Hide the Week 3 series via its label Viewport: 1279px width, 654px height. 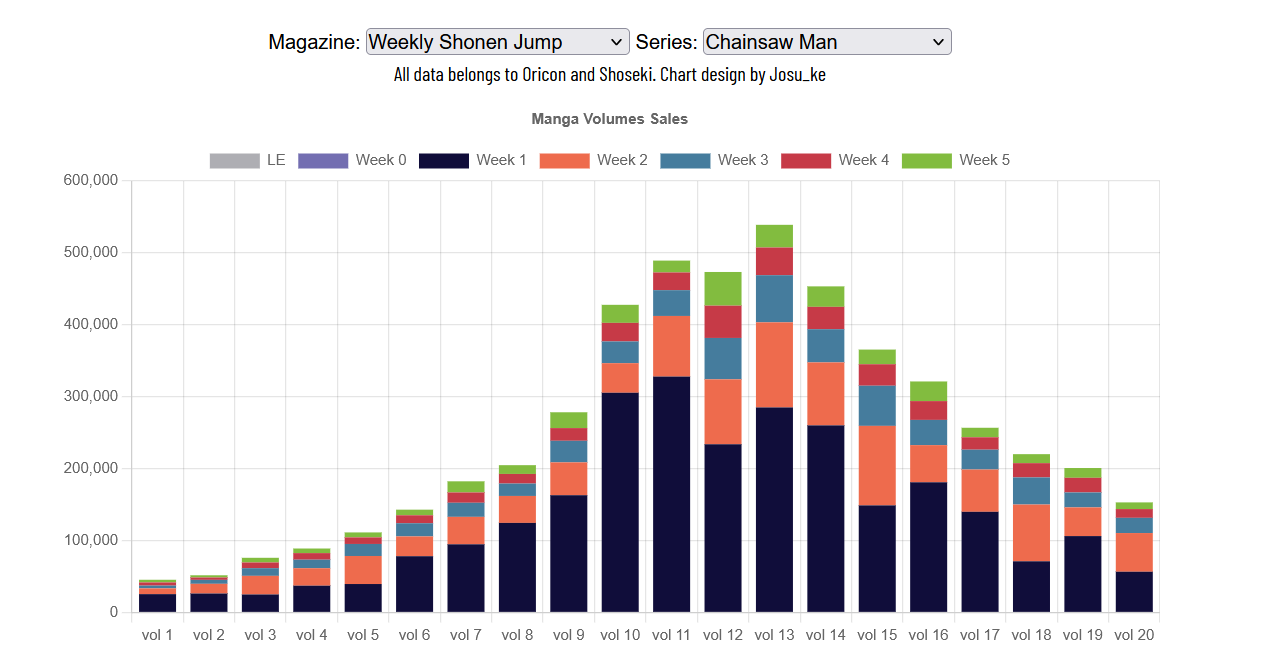(743, 160)
